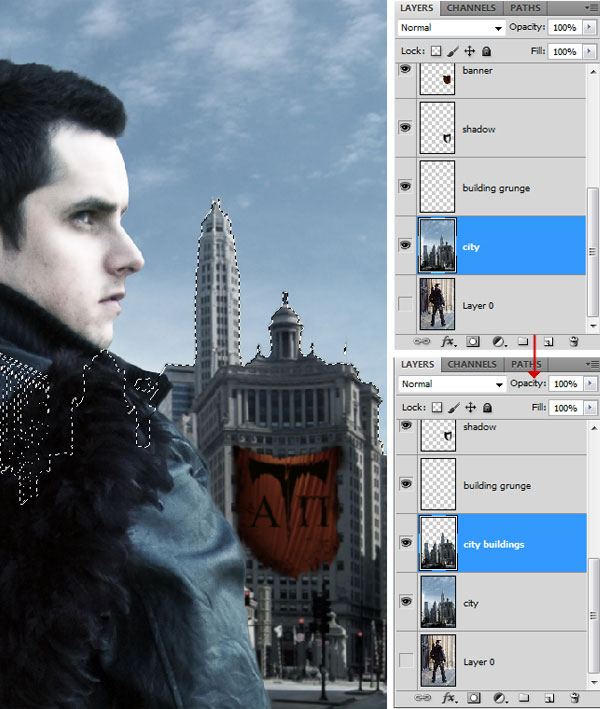Hide the highlighted city layer via its eye
This screenshot has width=600, height=709.
click(405, 245)
